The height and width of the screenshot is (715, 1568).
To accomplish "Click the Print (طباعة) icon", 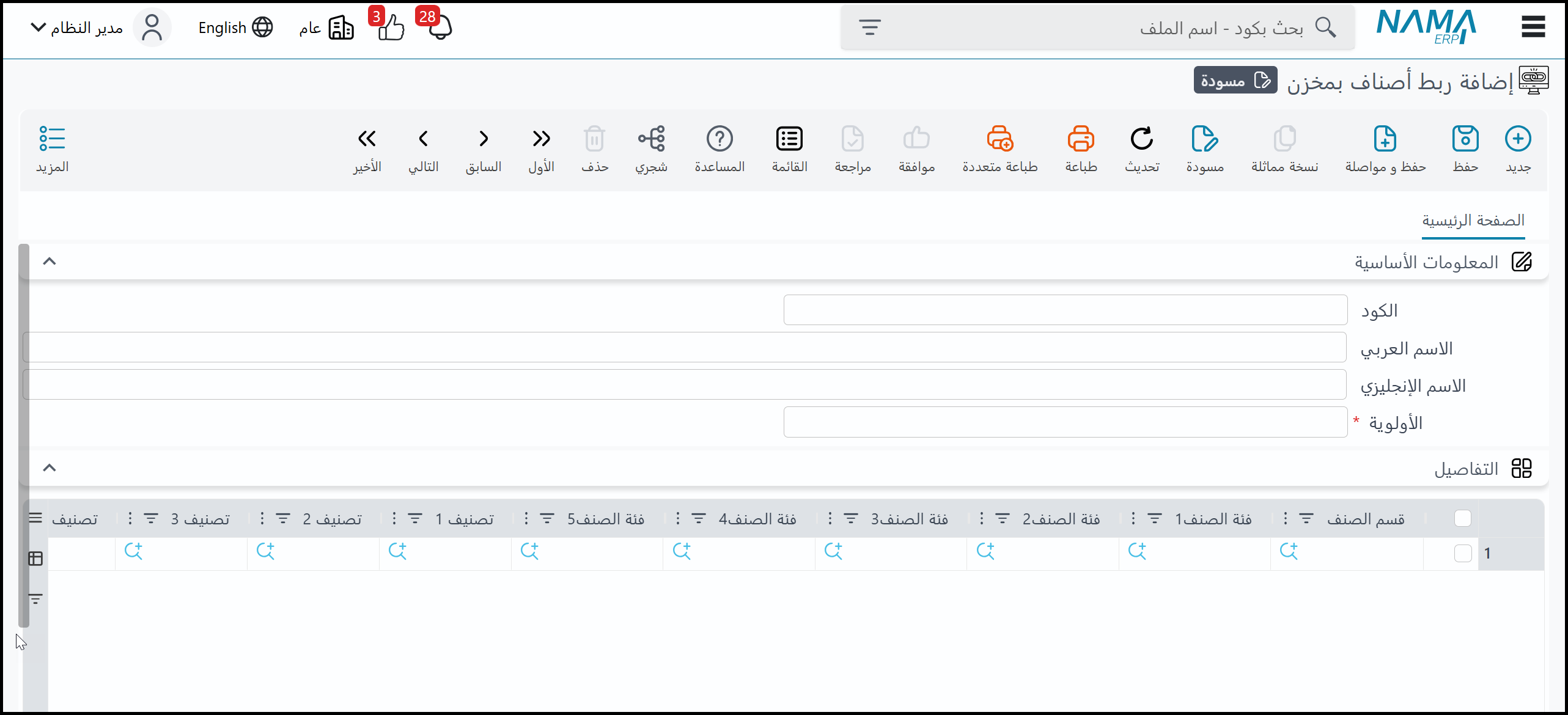I will [1080, 139].
